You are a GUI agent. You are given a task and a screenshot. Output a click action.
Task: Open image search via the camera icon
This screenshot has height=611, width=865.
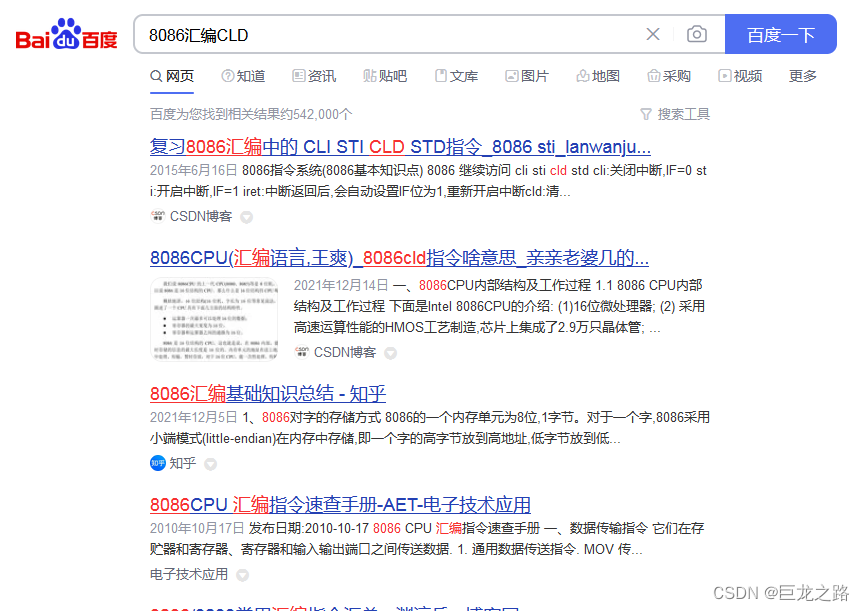click(697, 34)
